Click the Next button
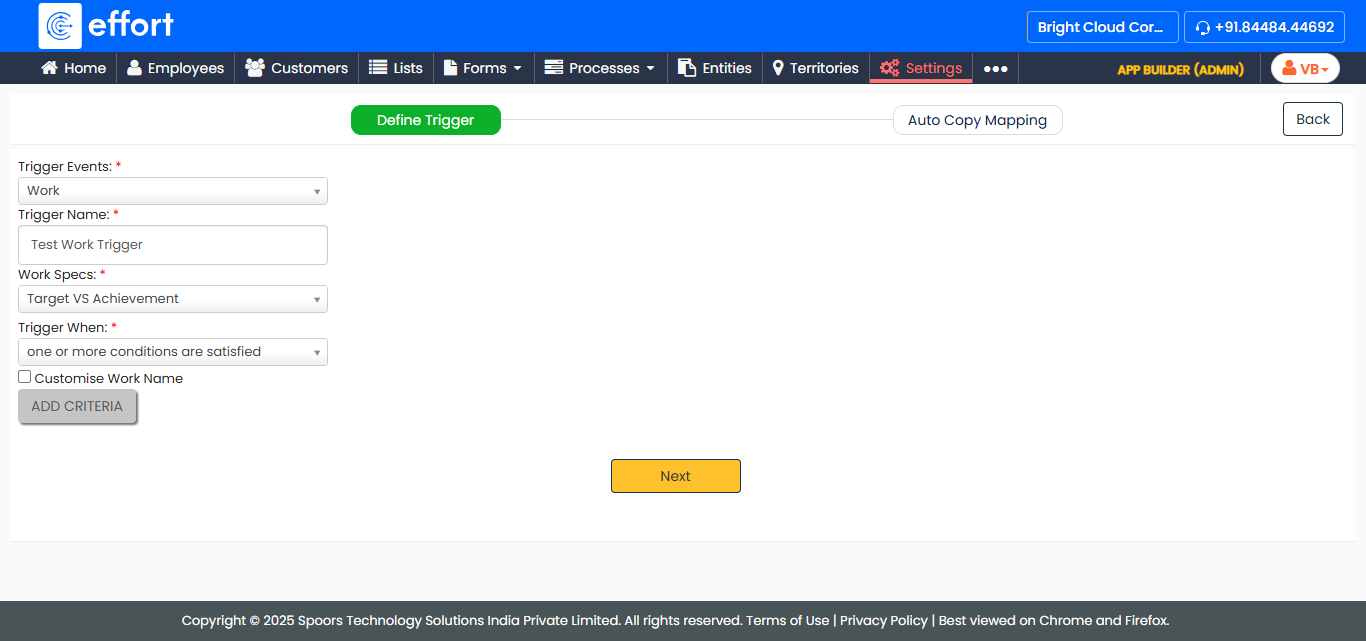This screenshot has height=641, width=1366. [x=675, y=476]
